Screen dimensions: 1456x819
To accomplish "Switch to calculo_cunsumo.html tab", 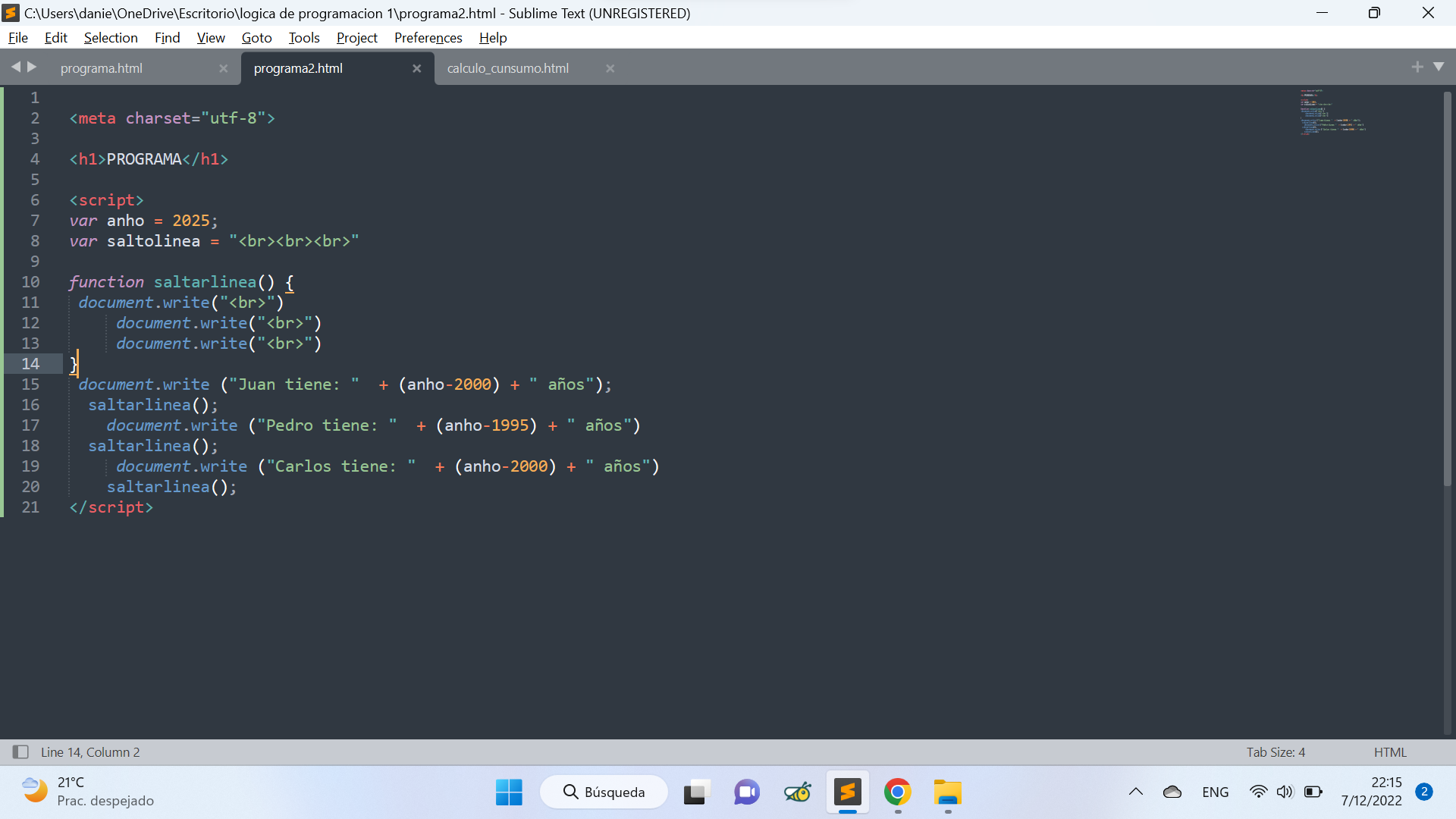I will pos(508,68).
